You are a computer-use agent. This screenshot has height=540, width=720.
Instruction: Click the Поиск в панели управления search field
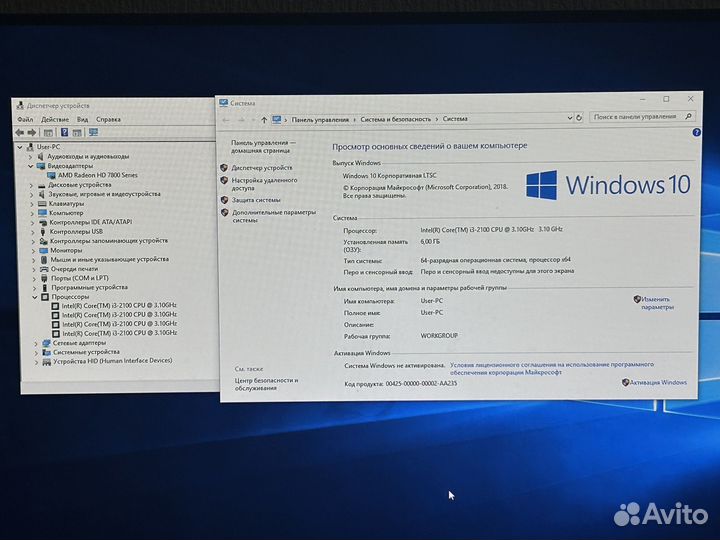coord(642,117)
